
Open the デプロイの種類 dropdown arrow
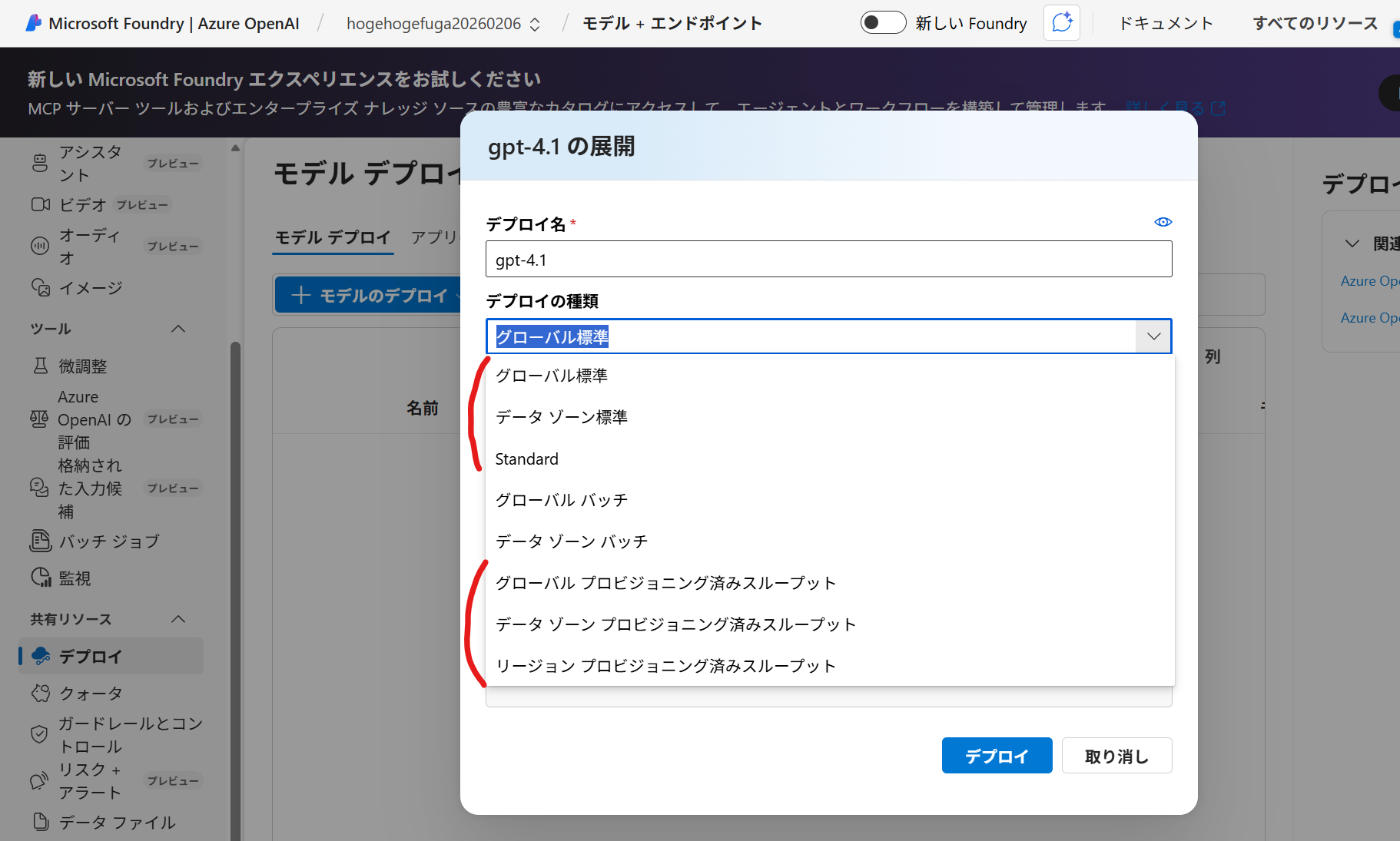tap(1154, 337)
